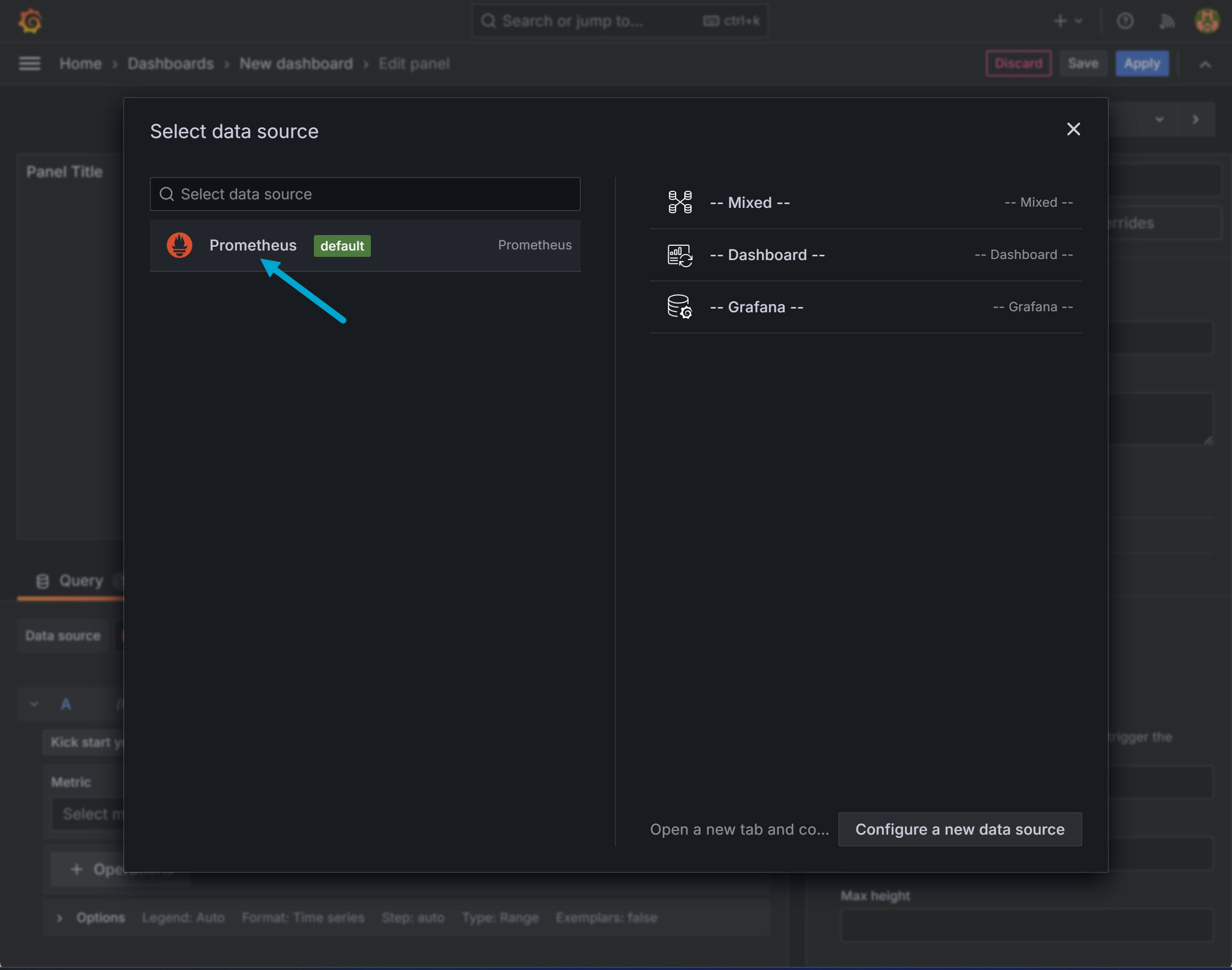Select the Dashboard data source icon
1232x970 pixels.
tap(679, 254)
